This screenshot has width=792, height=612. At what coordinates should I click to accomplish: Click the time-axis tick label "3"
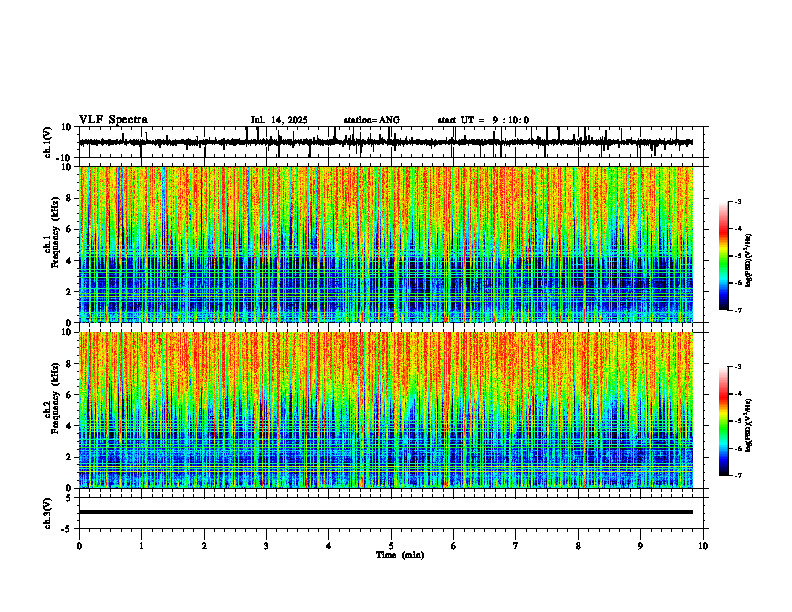[x=266, y=546]
